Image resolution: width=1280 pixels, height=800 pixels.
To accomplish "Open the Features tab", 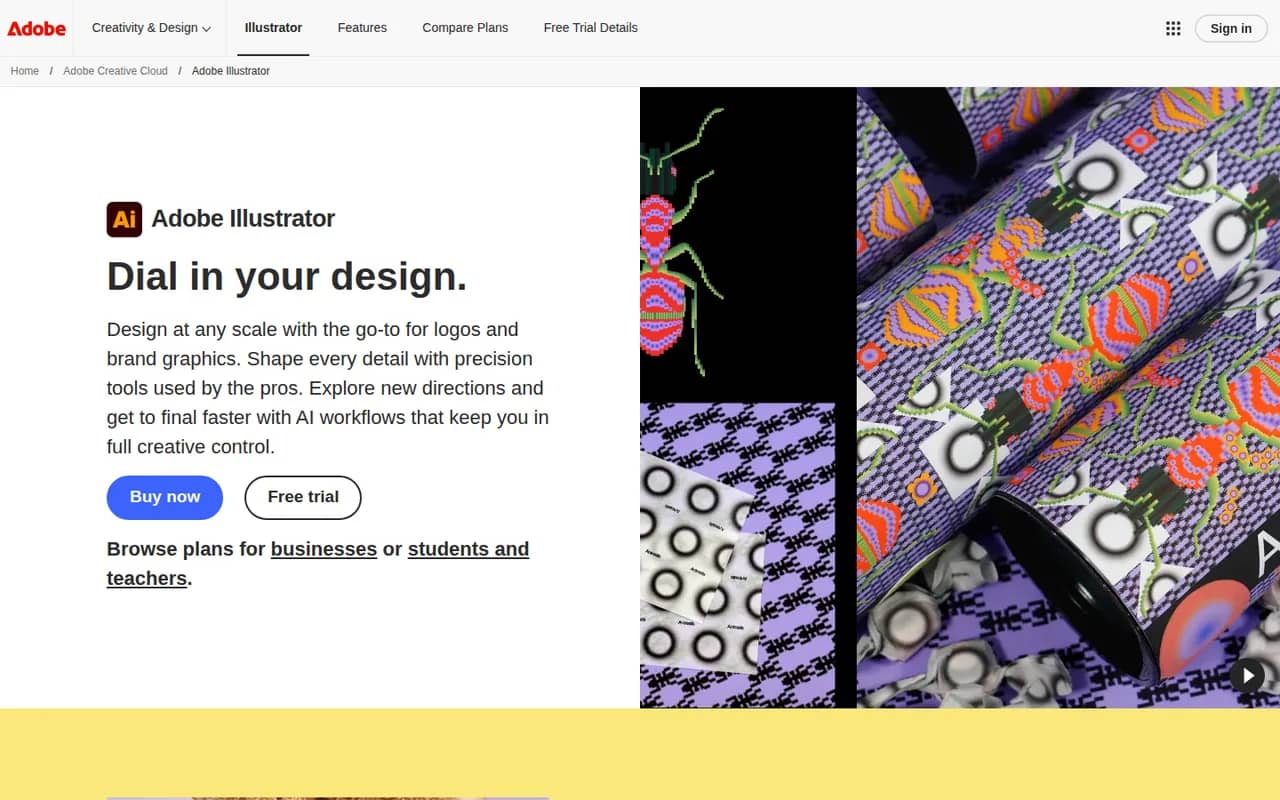I will pos(362,28).
